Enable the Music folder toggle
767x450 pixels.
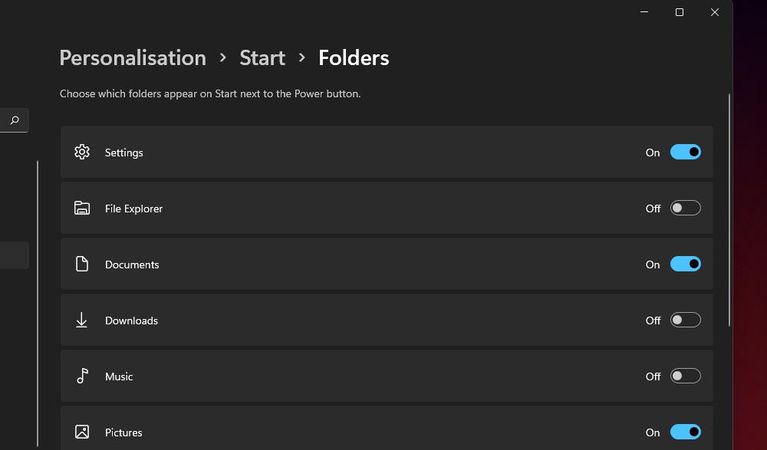[685, 376]
